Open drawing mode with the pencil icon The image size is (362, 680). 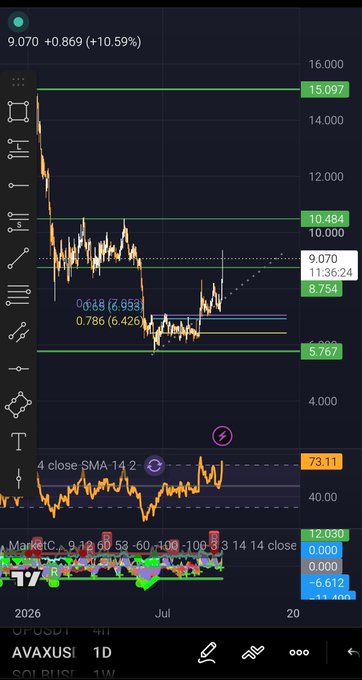207,652
